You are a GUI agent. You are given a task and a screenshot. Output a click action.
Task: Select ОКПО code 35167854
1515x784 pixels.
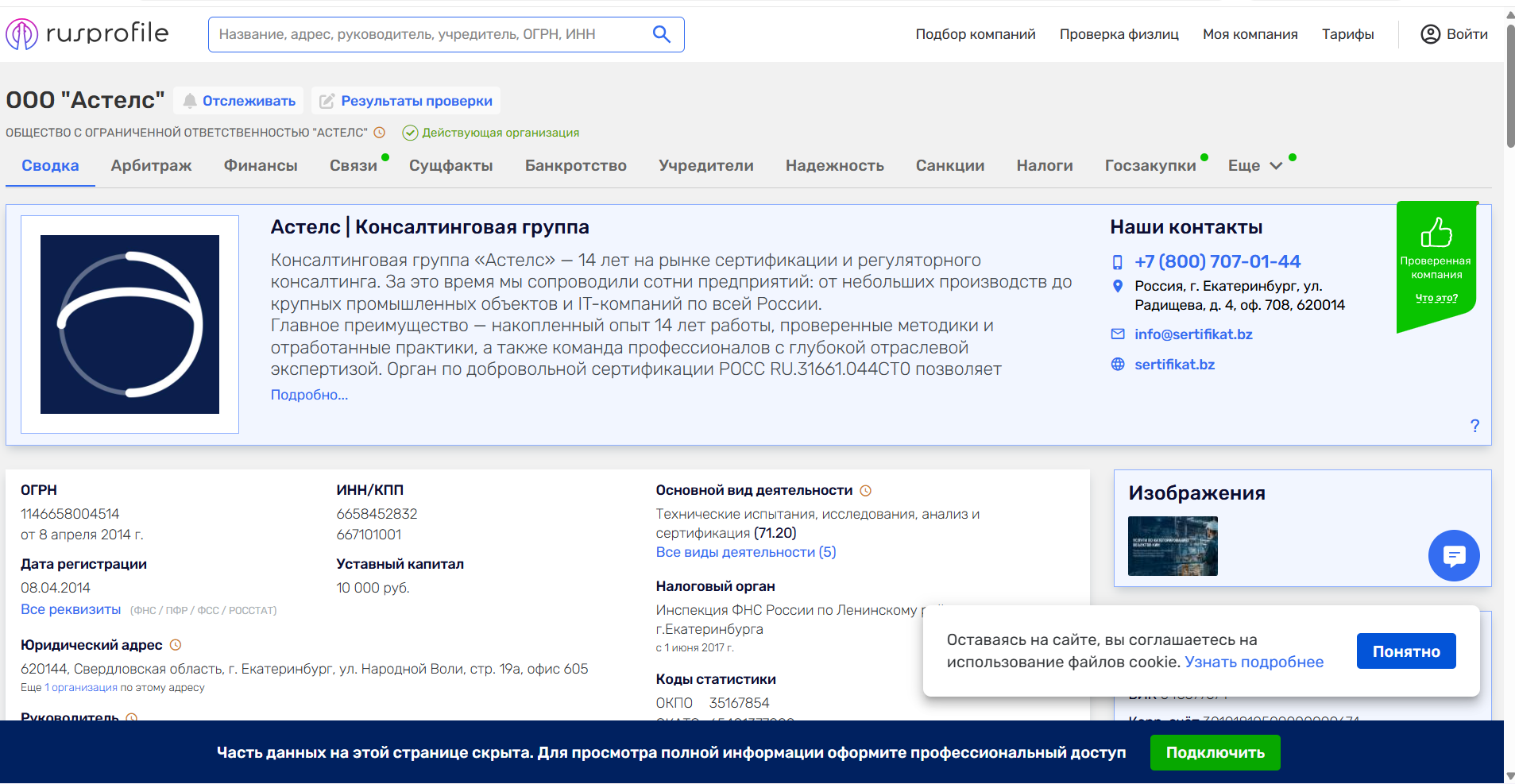pos(739,703)
